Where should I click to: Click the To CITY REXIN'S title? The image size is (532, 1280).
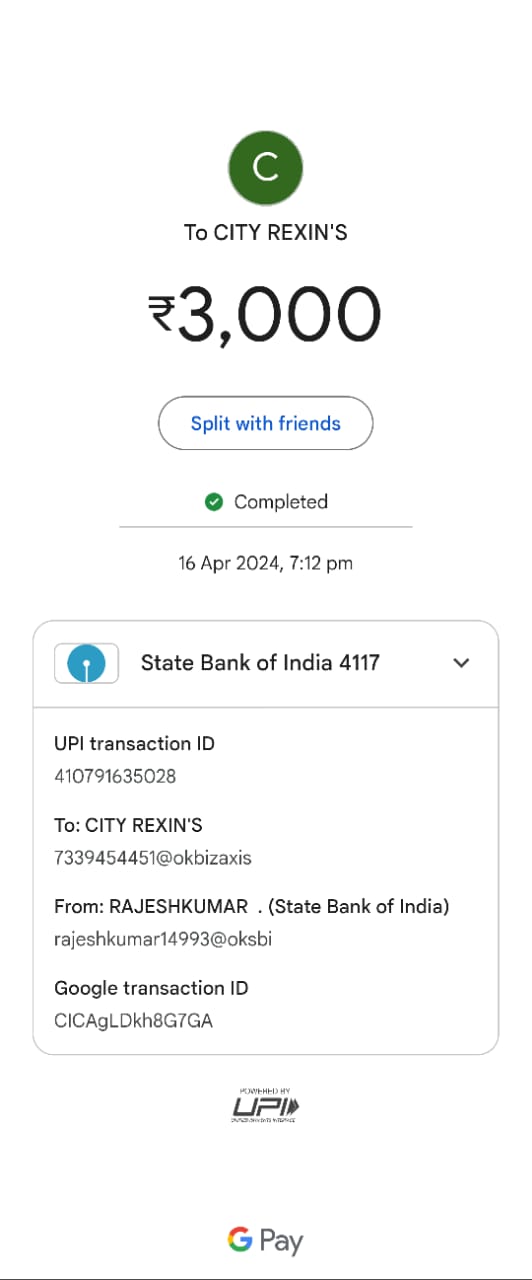266,233
